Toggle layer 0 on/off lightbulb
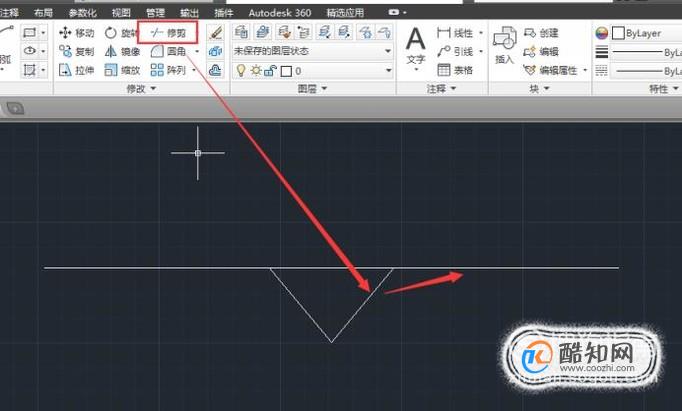The height and width of the screenshot is (411, 682). point(241,70)
